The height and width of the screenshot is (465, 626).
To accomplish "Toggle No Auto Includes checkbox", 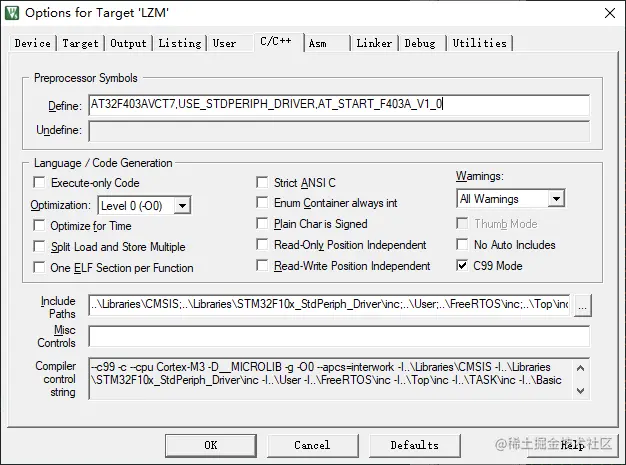I will (462, 245).
